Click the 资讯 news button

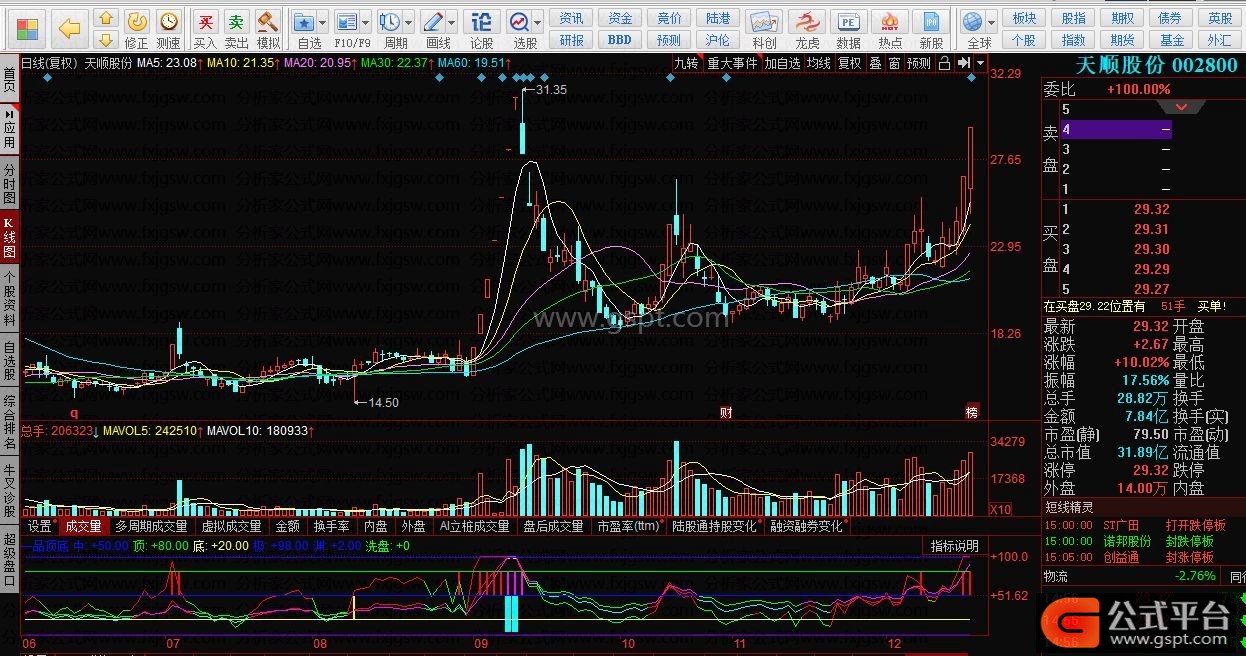tap(572, 18)
